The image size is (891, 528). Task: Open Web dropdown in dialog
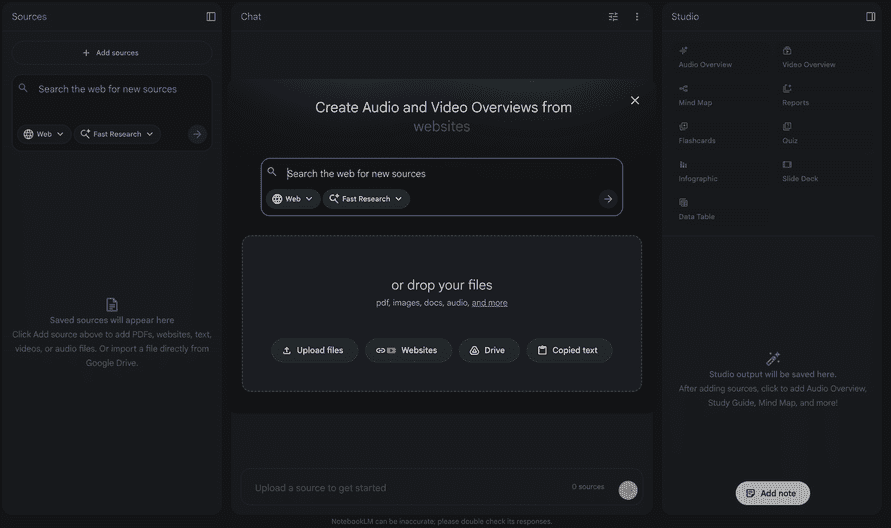293,199
